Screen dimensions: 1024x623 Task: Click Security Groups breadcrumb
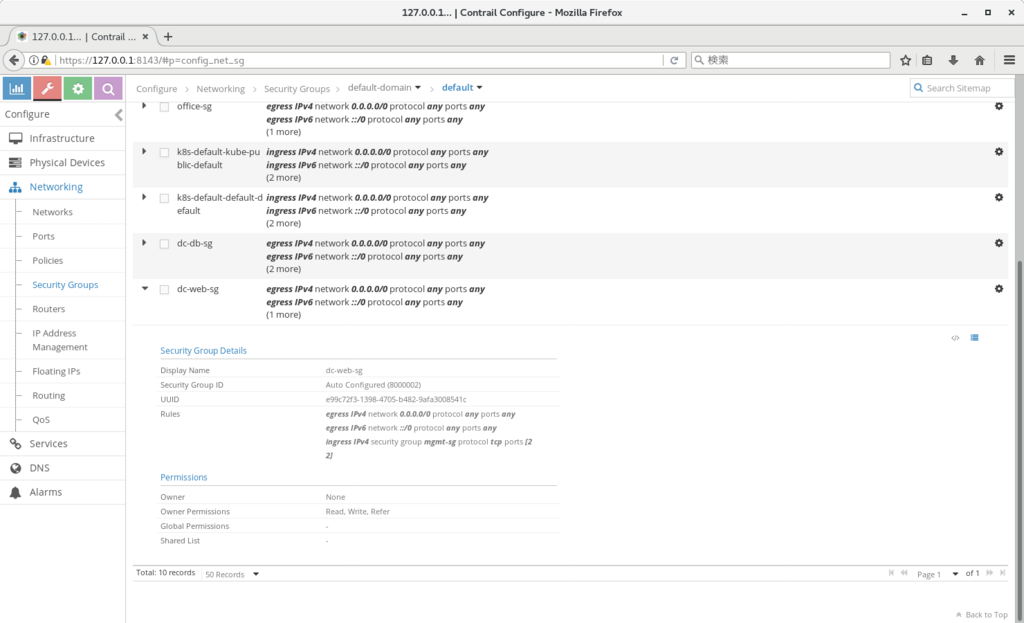296,89
